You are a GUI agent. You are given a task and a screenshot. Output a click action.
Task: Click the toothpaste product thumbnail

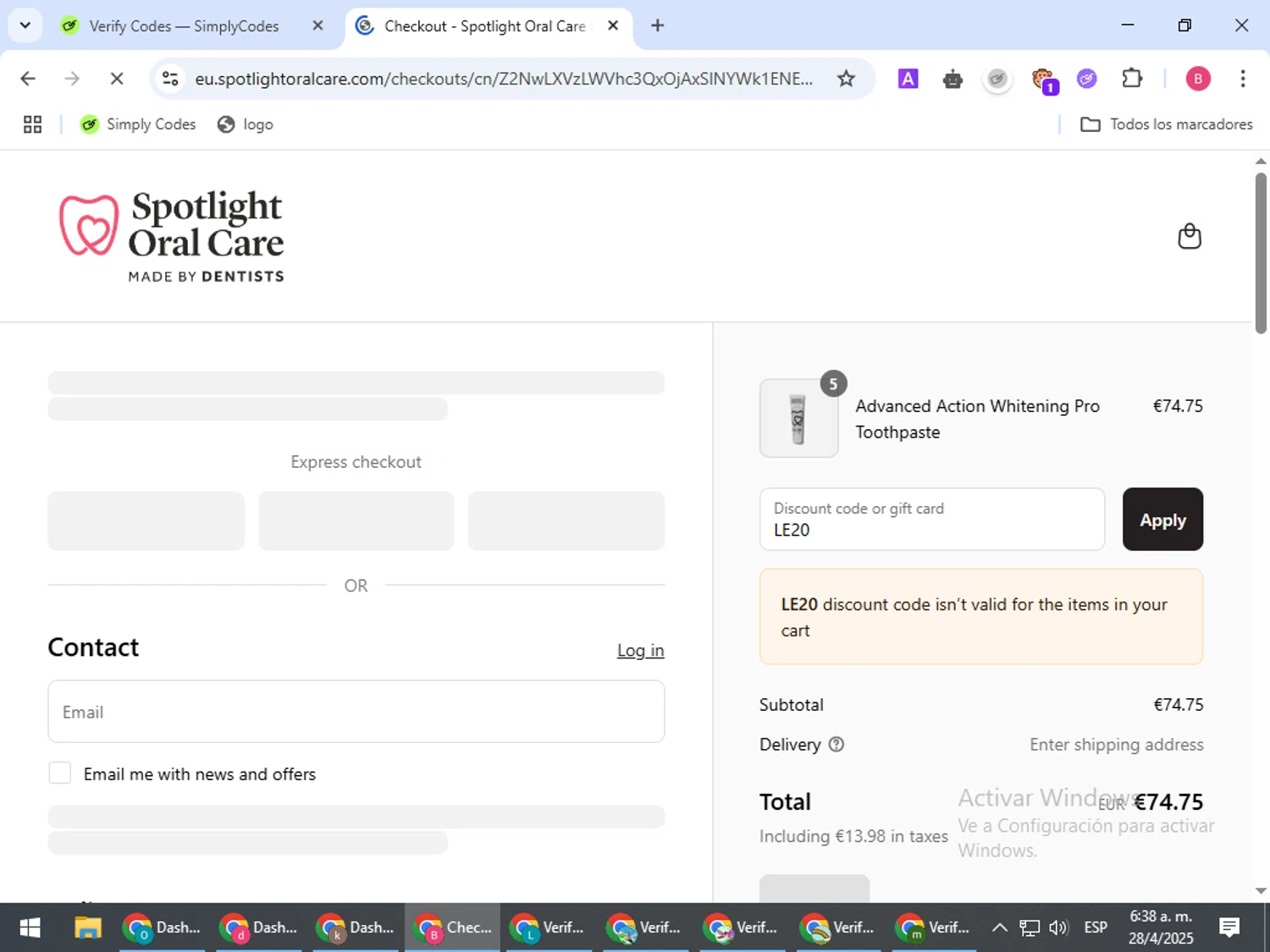(798, 418)
